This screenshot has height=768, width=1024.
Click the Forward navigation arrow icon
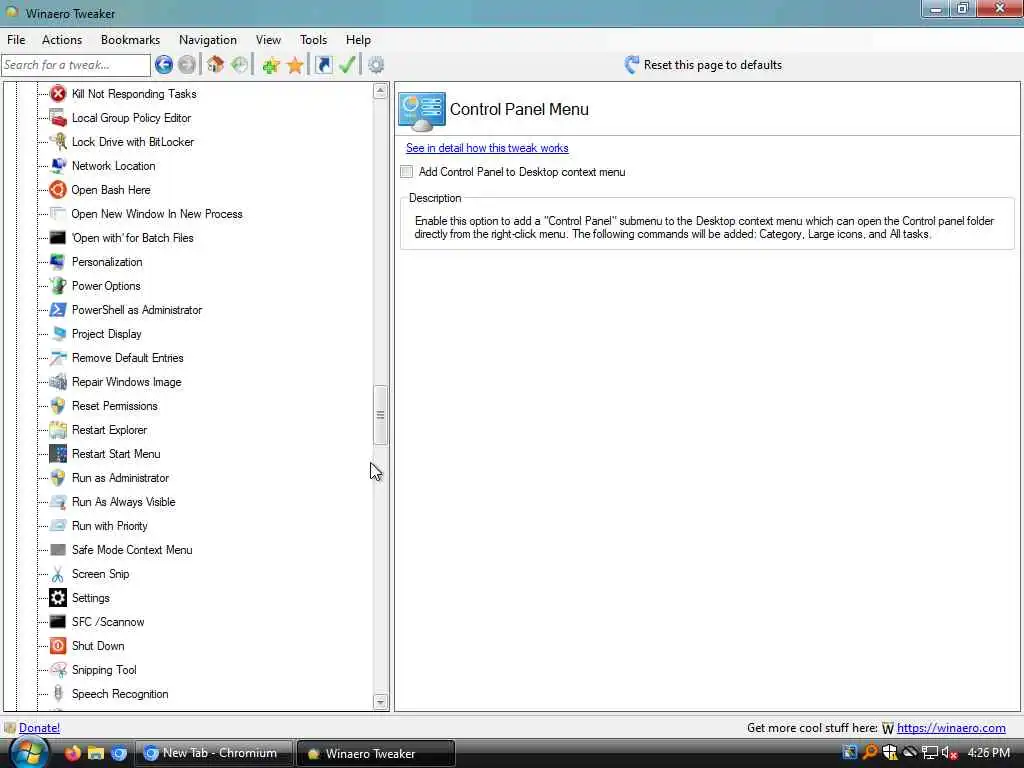tap(187, 65)
